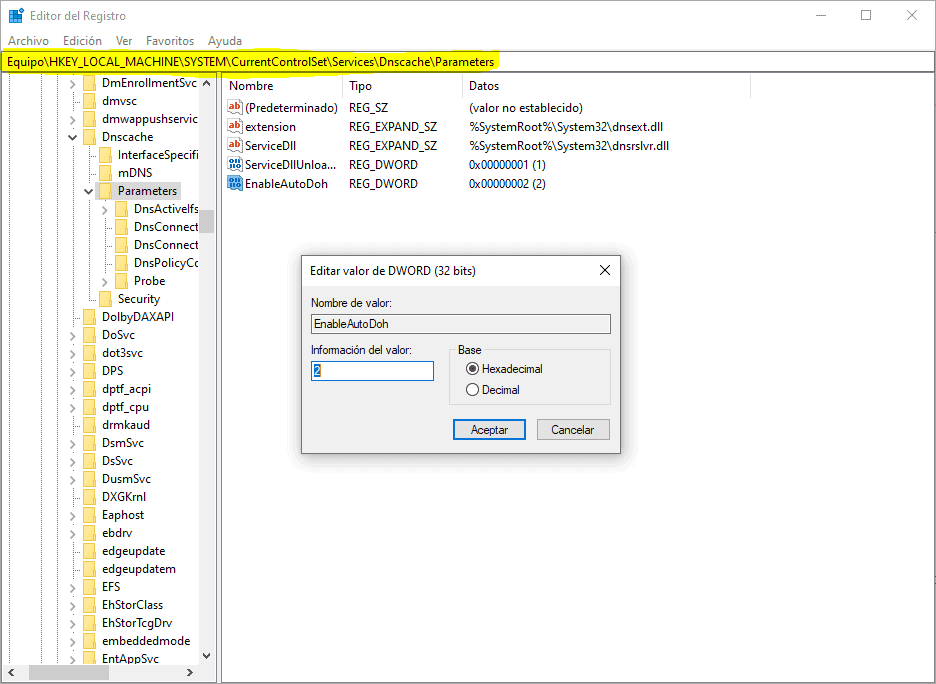Viewport: 936px width, 684px height.
Task: Click the (Predeterminado) string value icon
Action: [235, 107]
